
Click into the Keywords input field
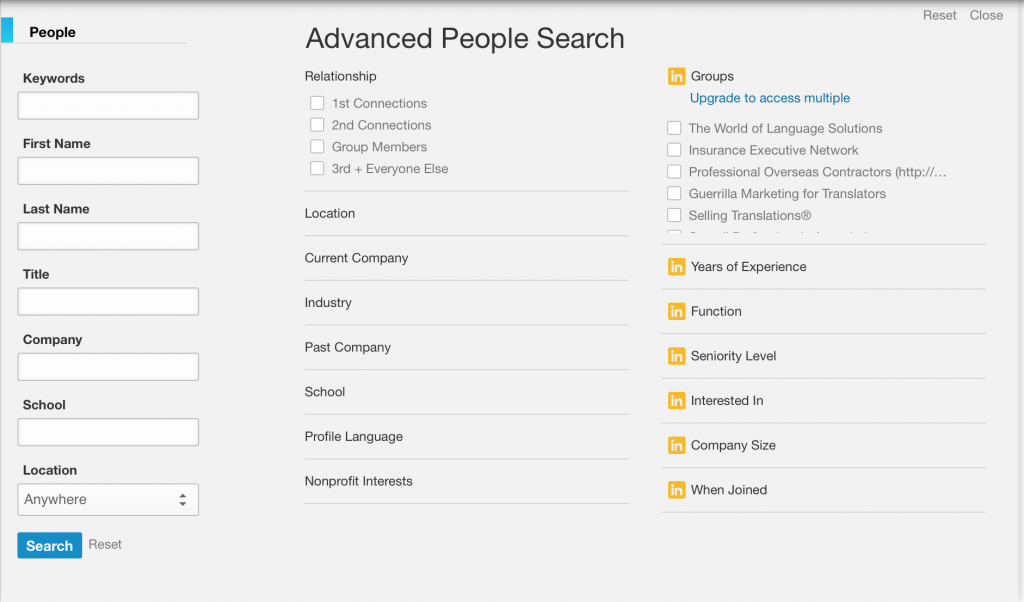108,106
